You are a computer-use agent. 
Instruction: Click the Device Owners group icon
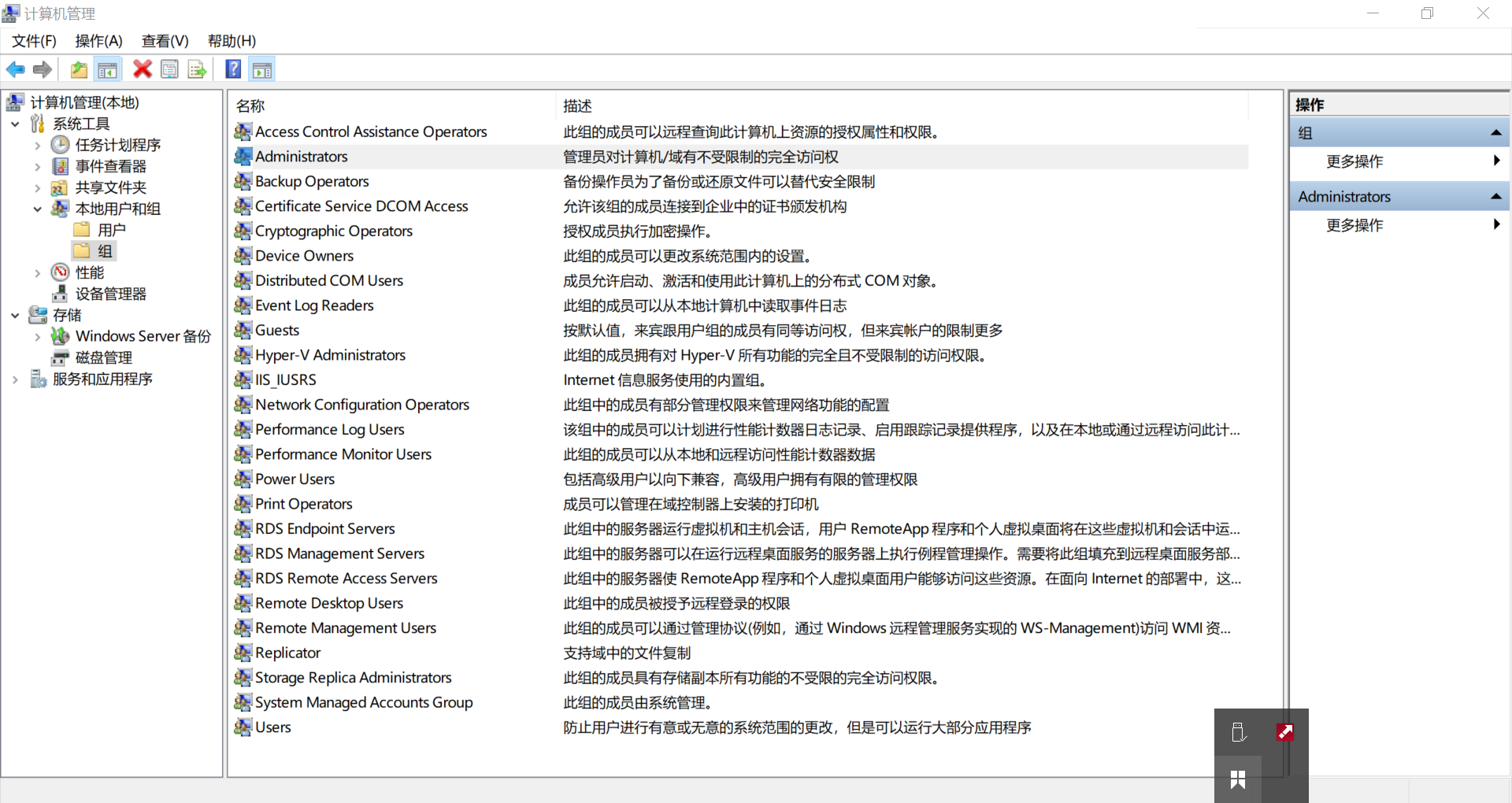pyautogui.click(x=243, y=255)
